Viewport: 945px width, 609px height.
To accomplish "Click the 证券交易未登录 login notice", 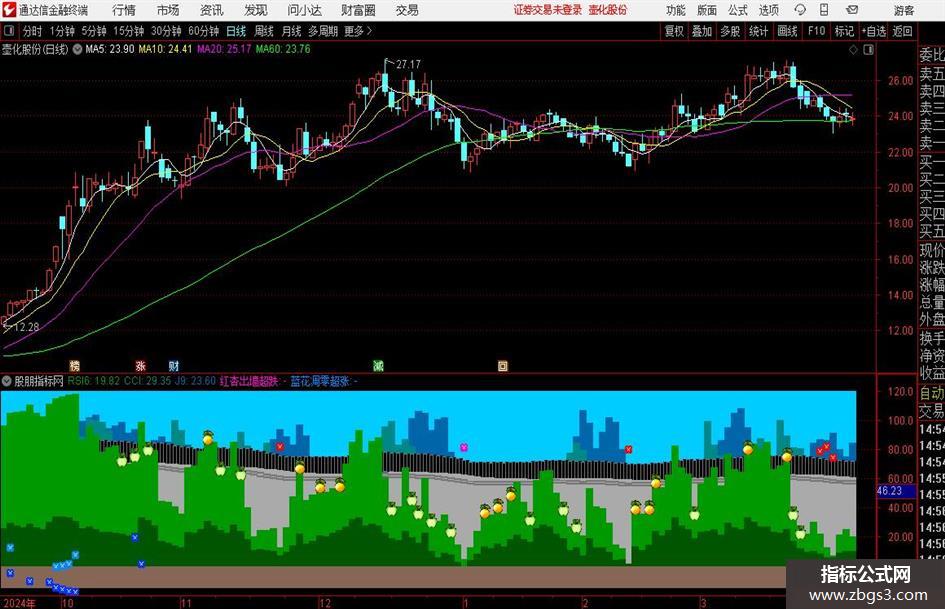I will 547,10.
